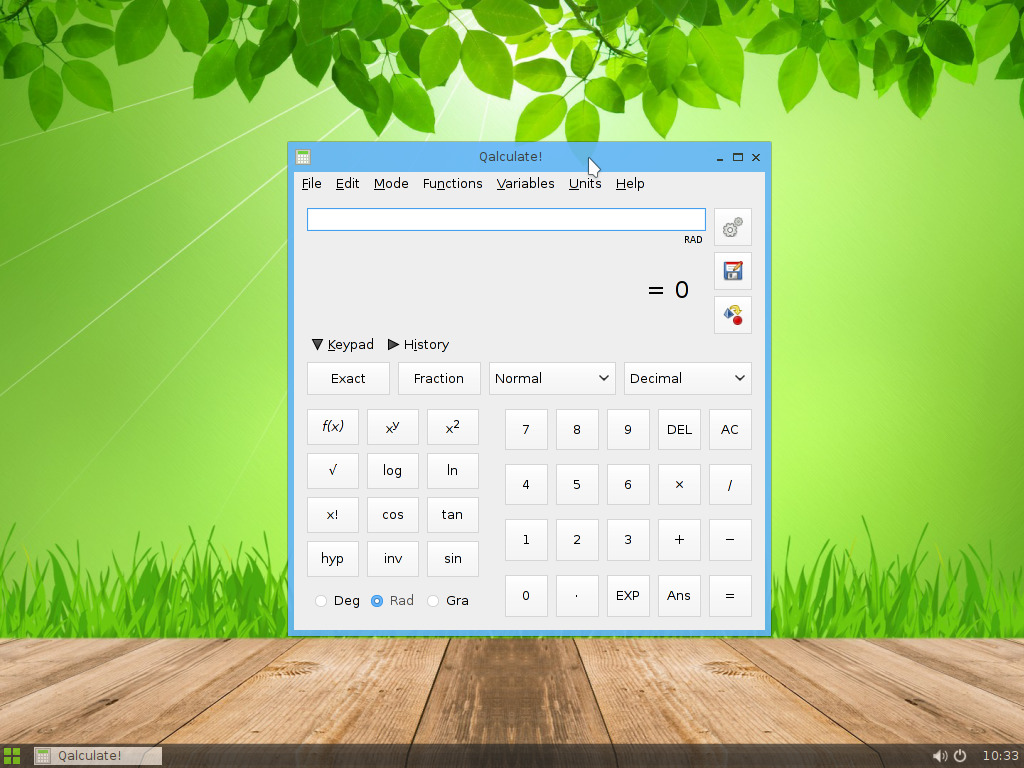Open the store variable icon beside the result
This screenshot has height=768, width=1024.
point(731,270)
